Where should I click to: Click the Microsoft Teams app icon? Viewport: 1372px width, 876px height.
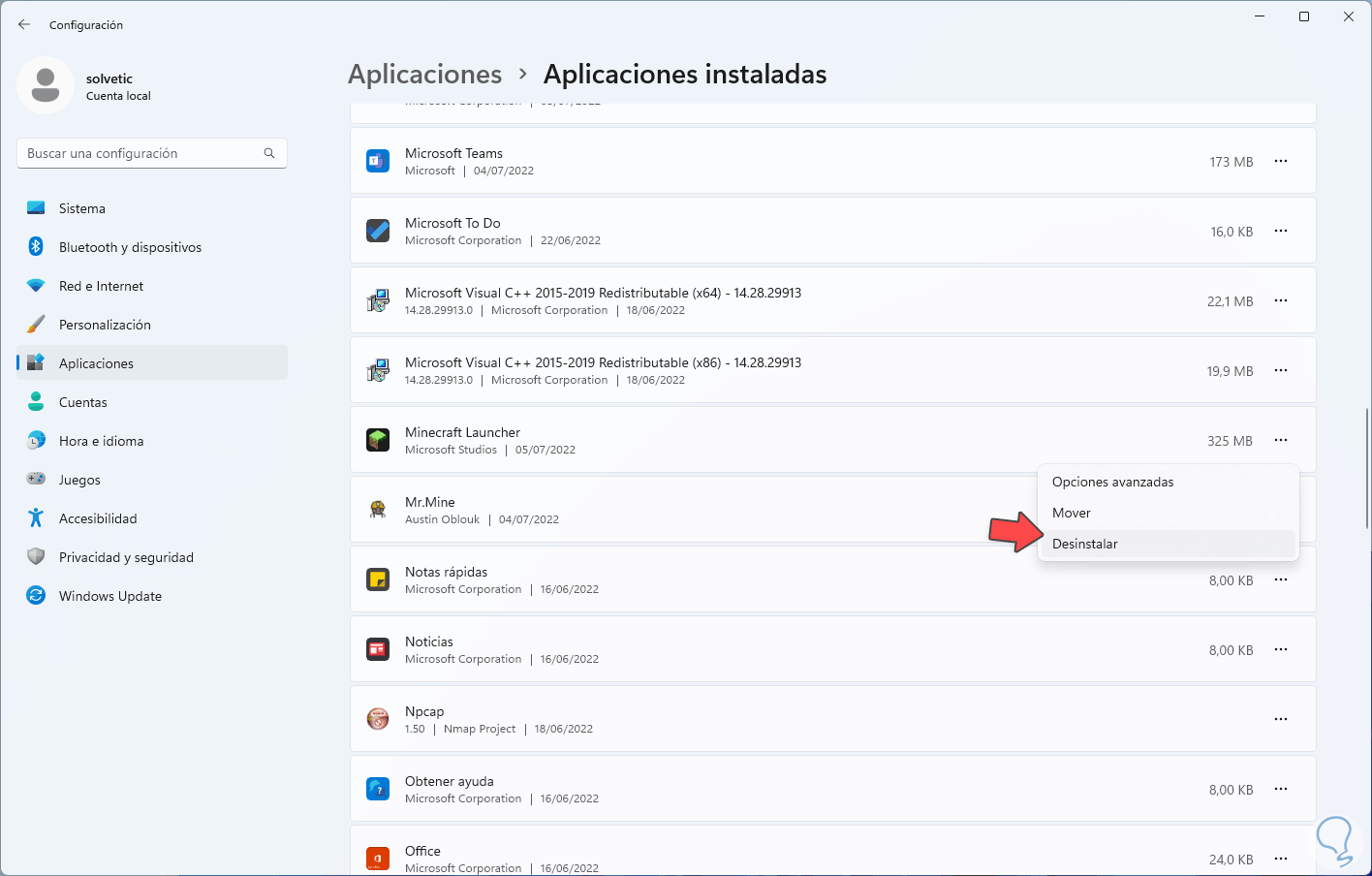click(378, 161)
